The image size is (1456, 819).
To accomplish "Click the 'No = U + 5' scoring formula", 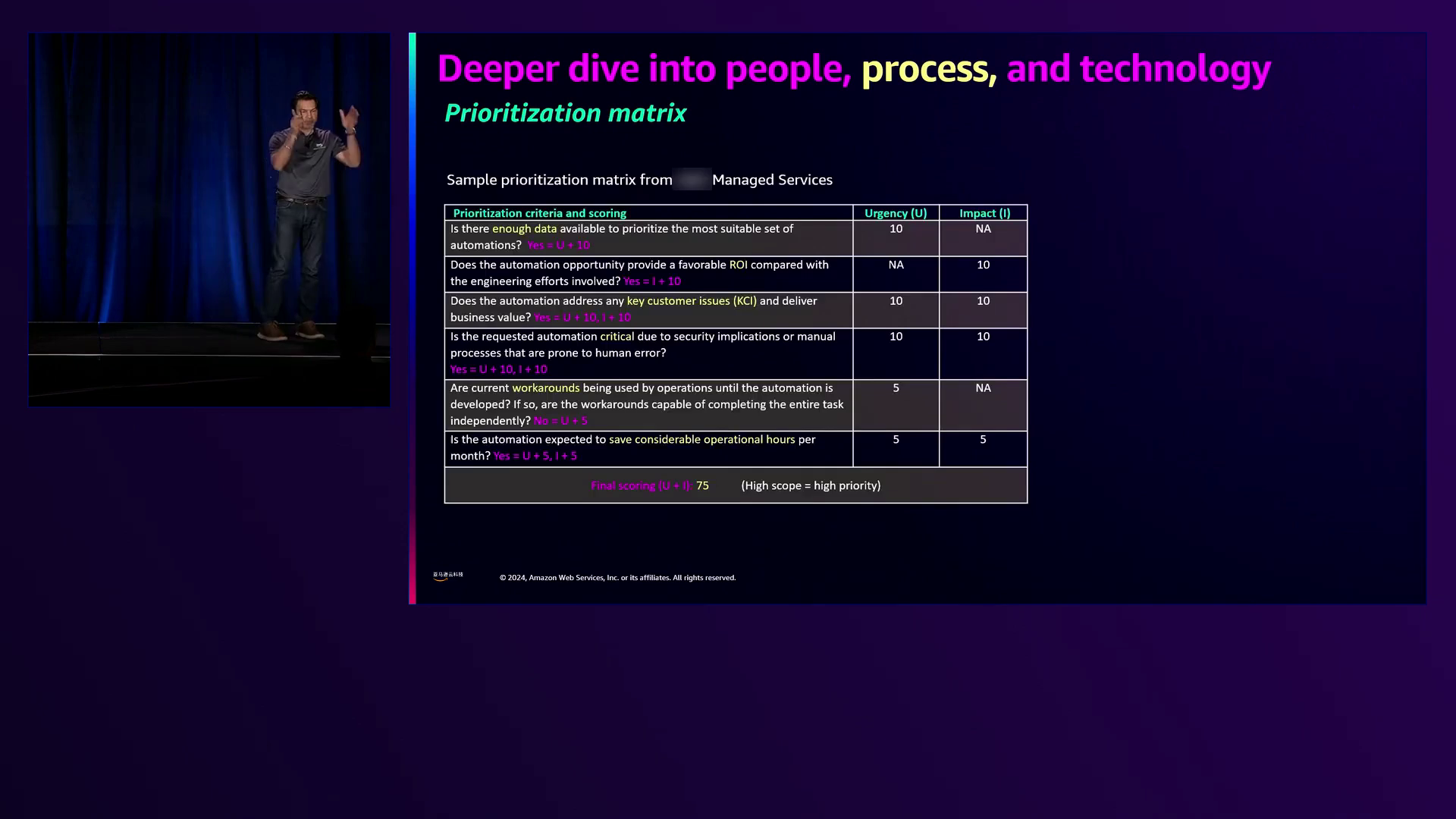I will point(560,421).
